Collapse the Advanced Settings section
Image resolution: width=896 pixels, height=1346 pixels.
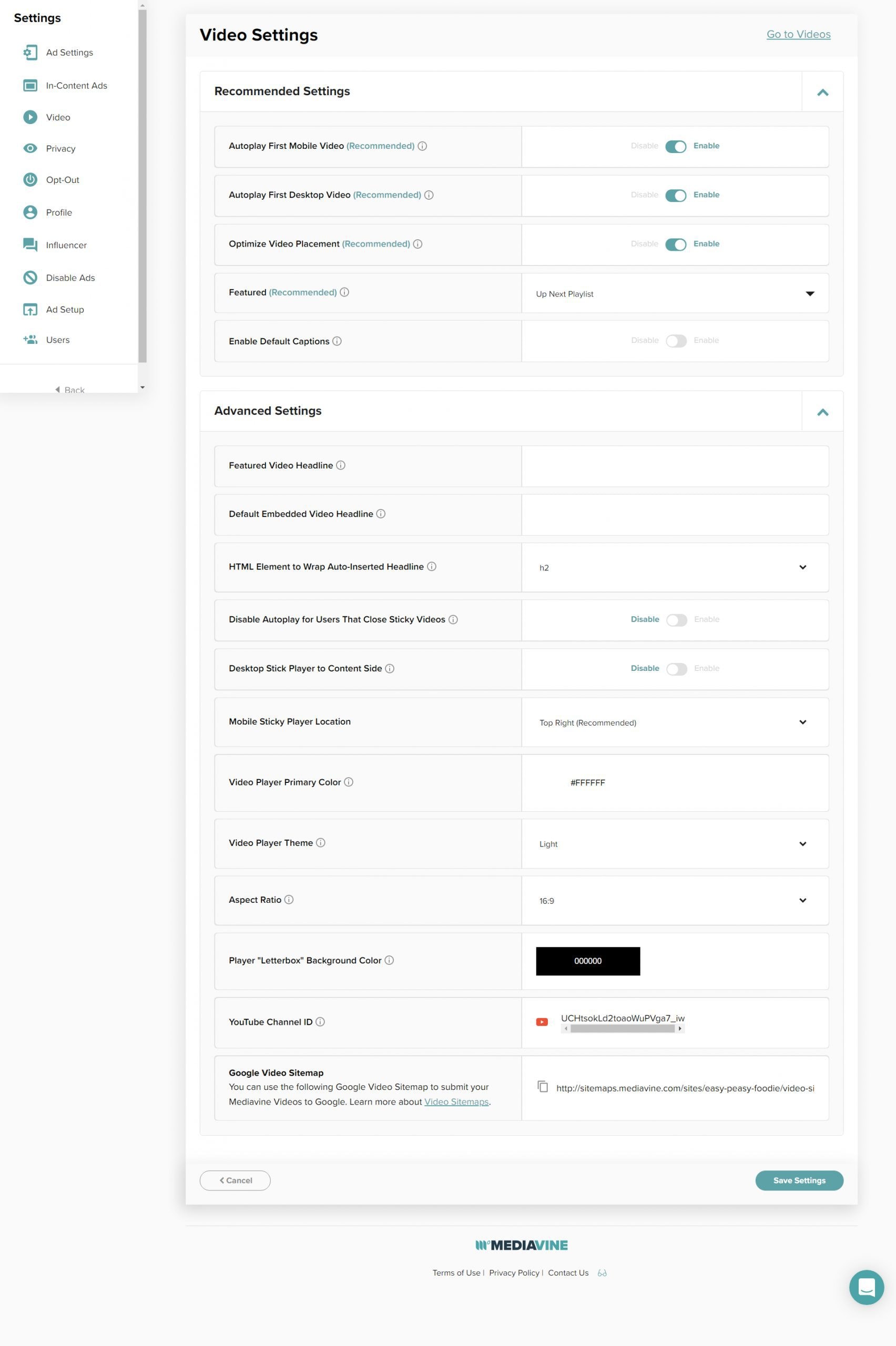click(x=822, y=412)
